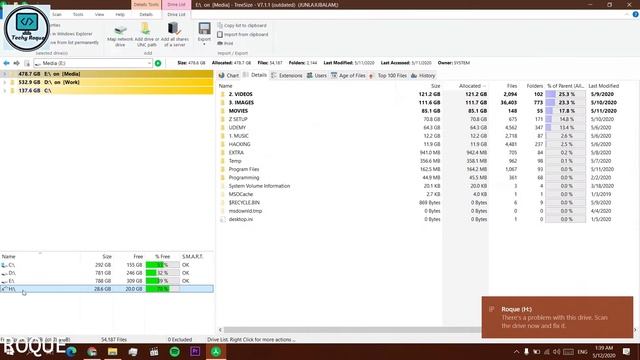Click the green scan refresh button
640x360 pixels.
click(158, 63)
